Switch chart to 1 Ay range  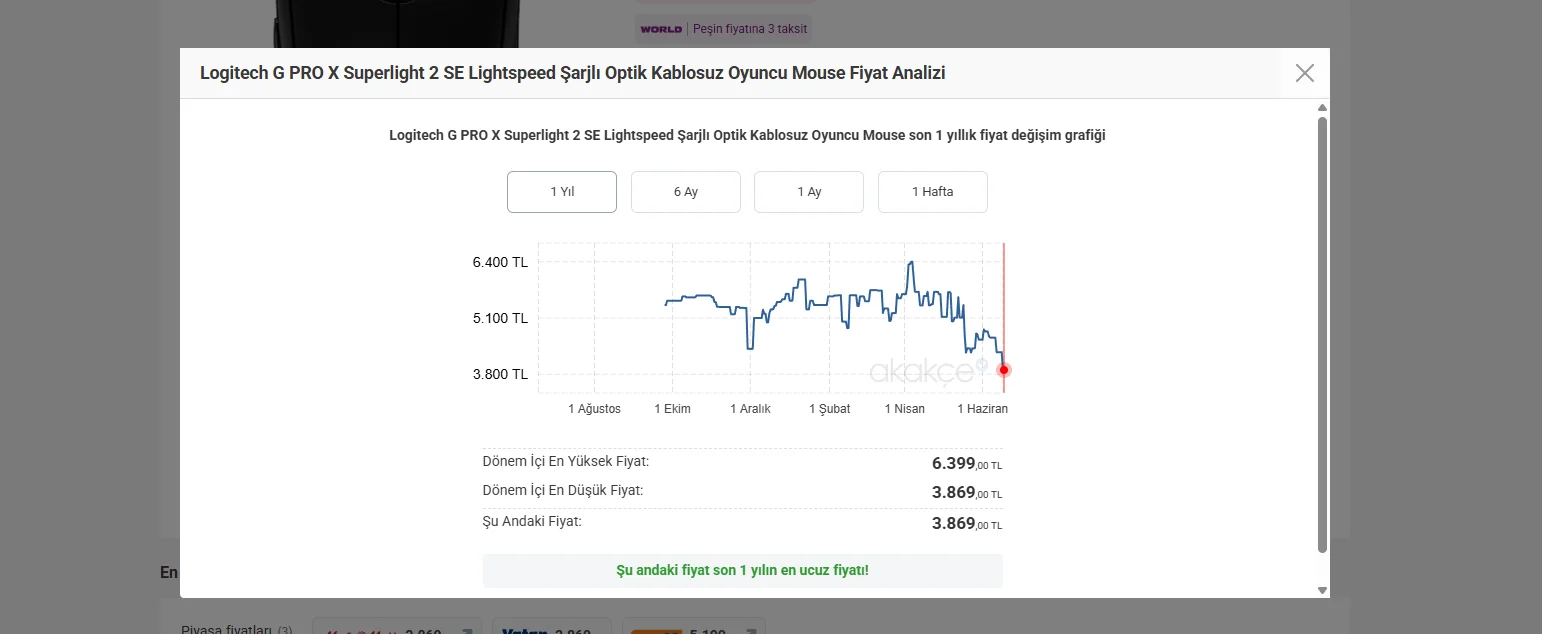pos(809,192)
